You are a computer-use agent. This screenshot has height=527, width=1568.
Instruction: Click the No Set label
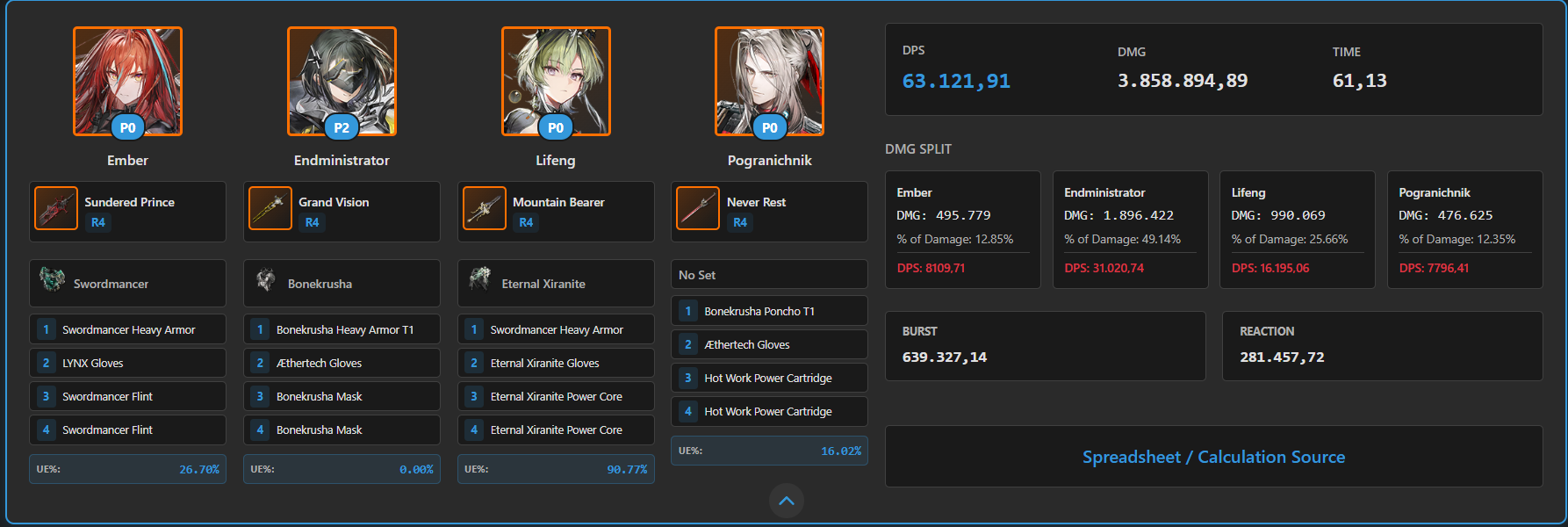(697, 275)
